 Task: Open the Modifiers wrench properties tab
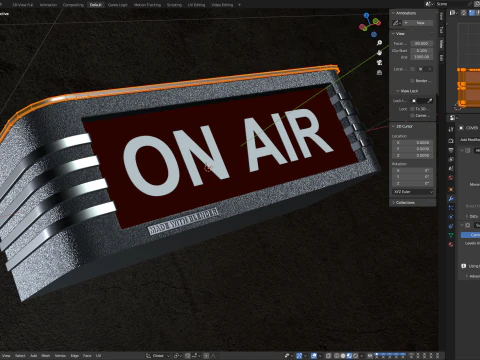pyautogui.click(x=451, y=199)
